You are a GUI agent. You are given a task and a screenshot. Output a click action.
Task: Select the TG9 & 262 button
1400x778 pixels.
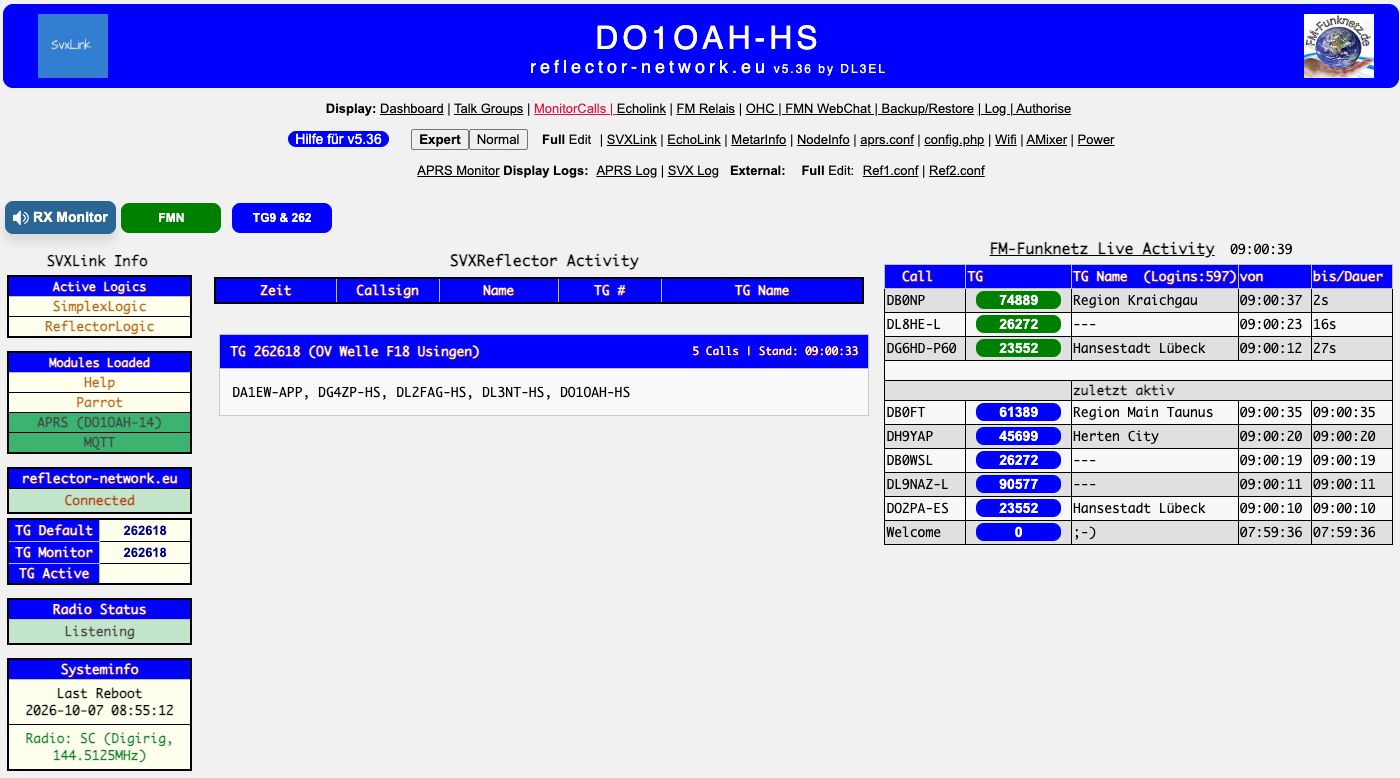(x=282, y=218)
